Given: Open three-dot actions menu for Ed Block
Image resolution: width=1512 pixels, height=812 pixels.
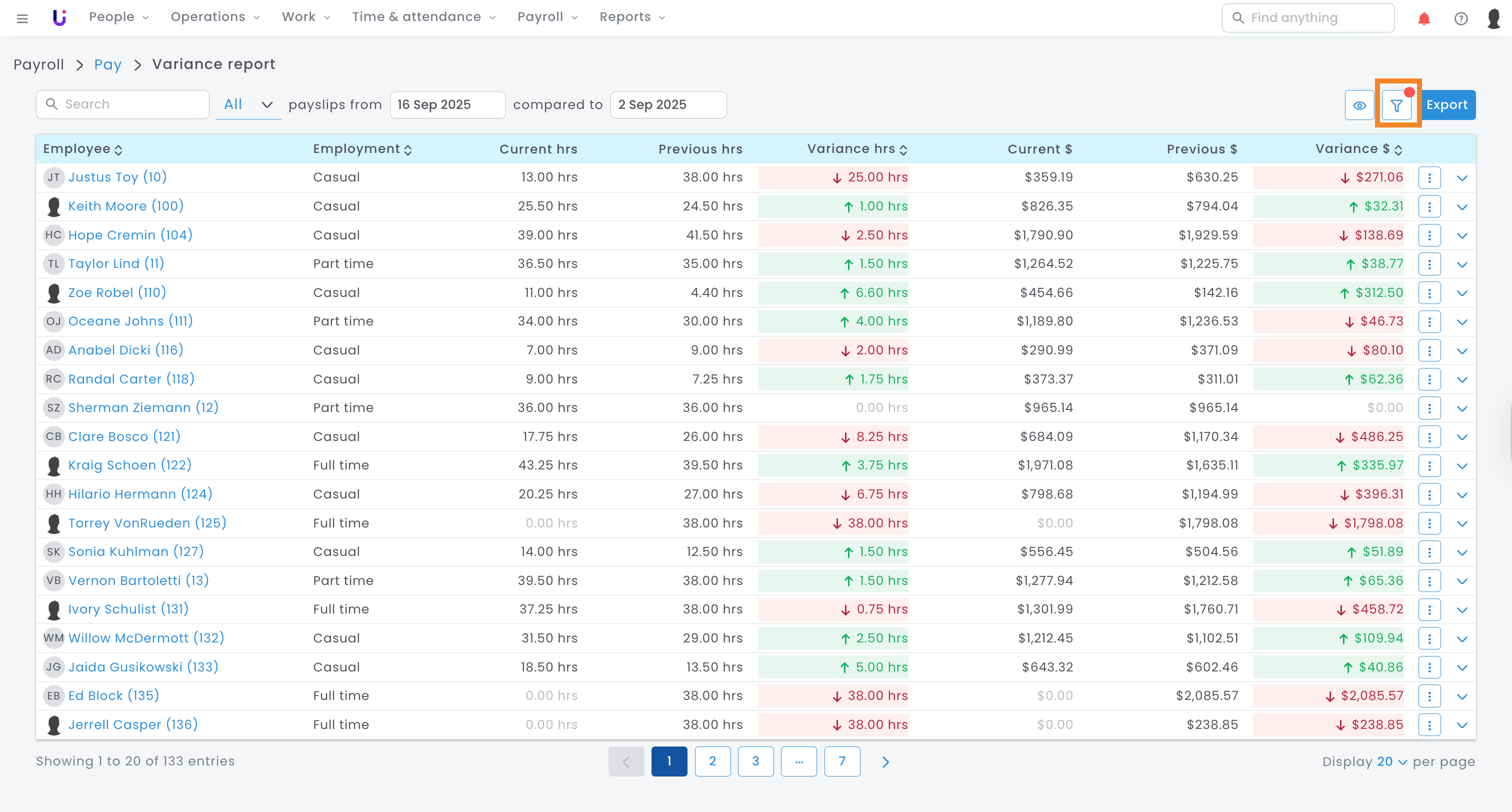Looking at the screenshot, I should 1429,695.
